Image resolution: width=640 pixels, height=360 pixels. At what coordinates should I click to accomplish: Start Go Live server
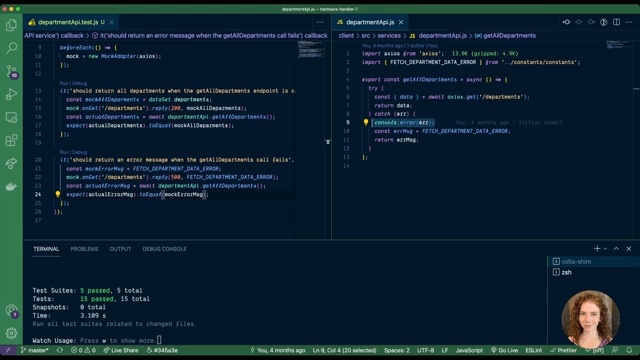pyautogui.click(x=504, y=350)
